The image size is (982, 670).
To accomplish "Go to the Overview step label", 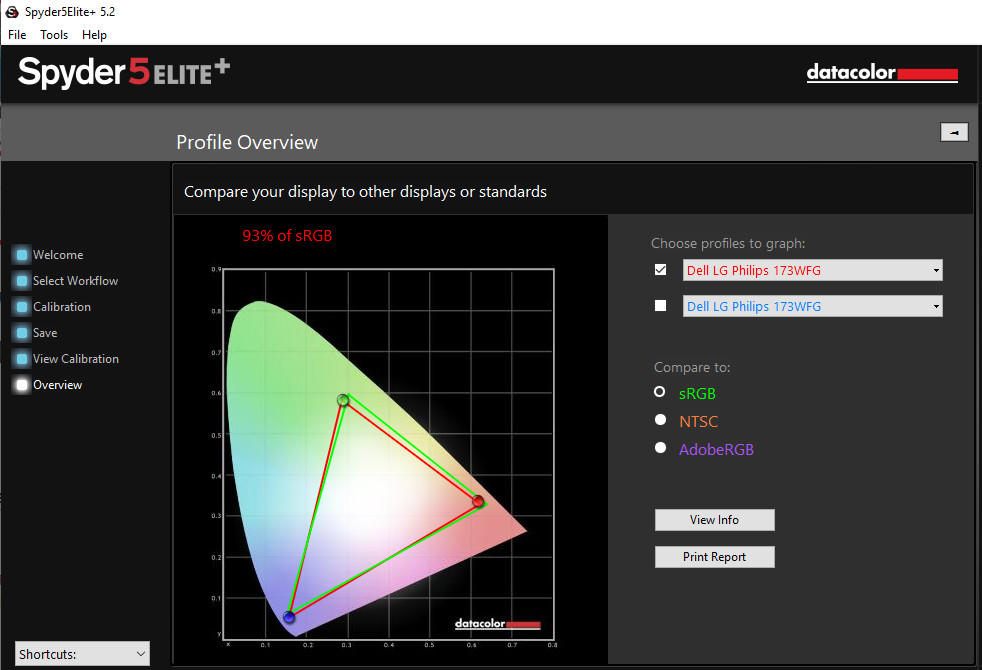I will pyautogui.click(x=57, y=384).
